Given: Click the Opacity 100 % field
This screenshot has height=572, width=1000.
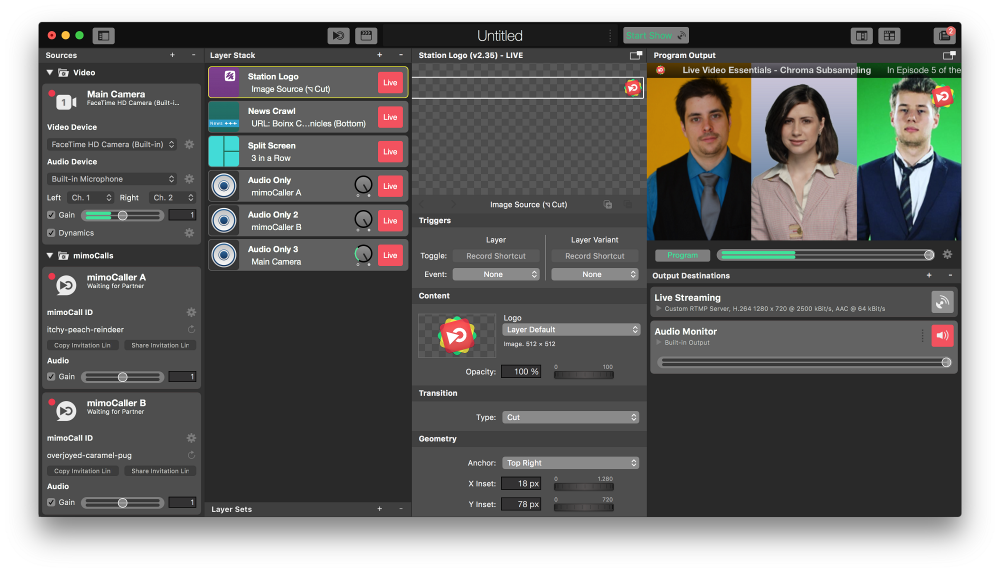Looking at the screenshot, I should coord(521,372).
